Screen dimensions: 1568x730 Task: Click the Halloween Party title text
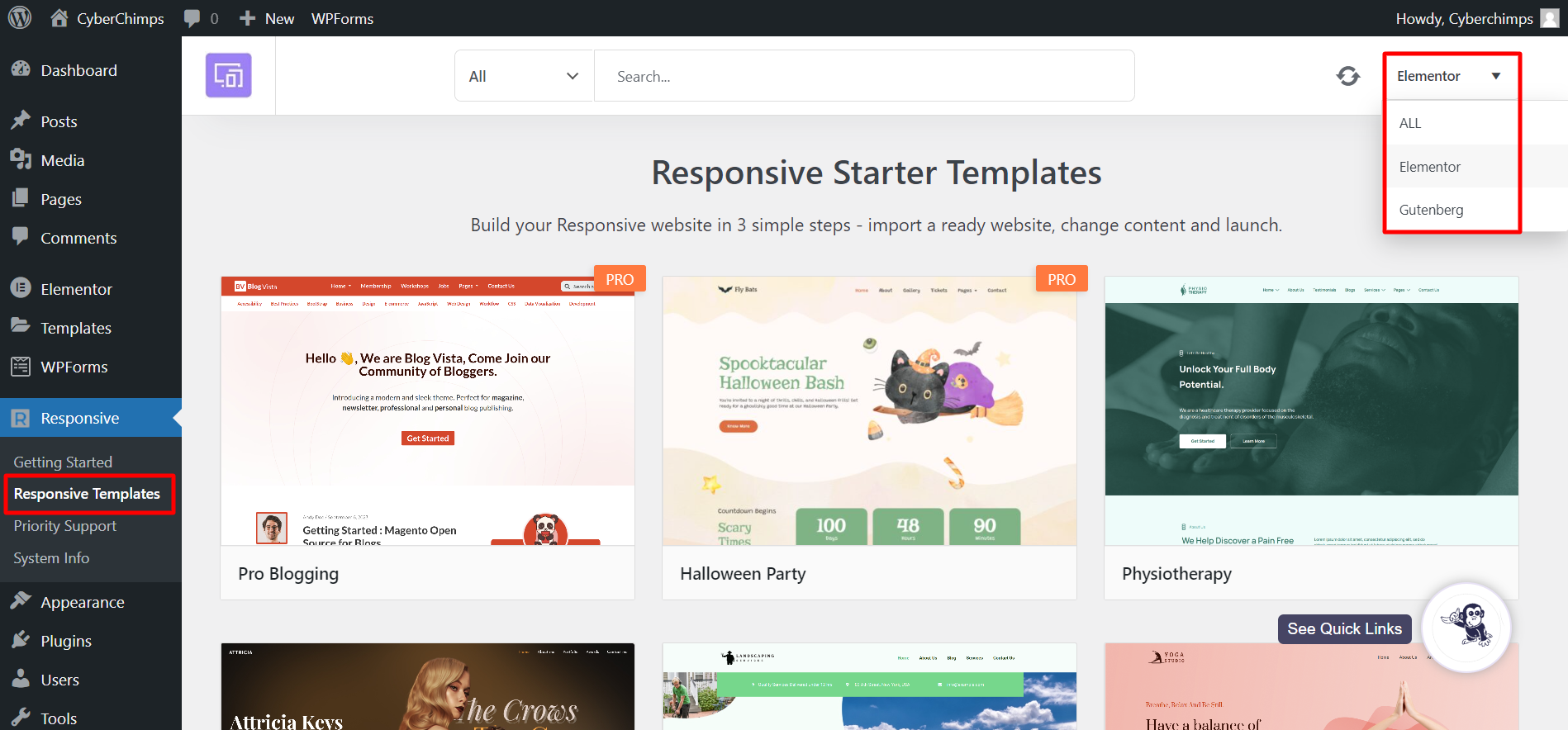coord(743,574)
